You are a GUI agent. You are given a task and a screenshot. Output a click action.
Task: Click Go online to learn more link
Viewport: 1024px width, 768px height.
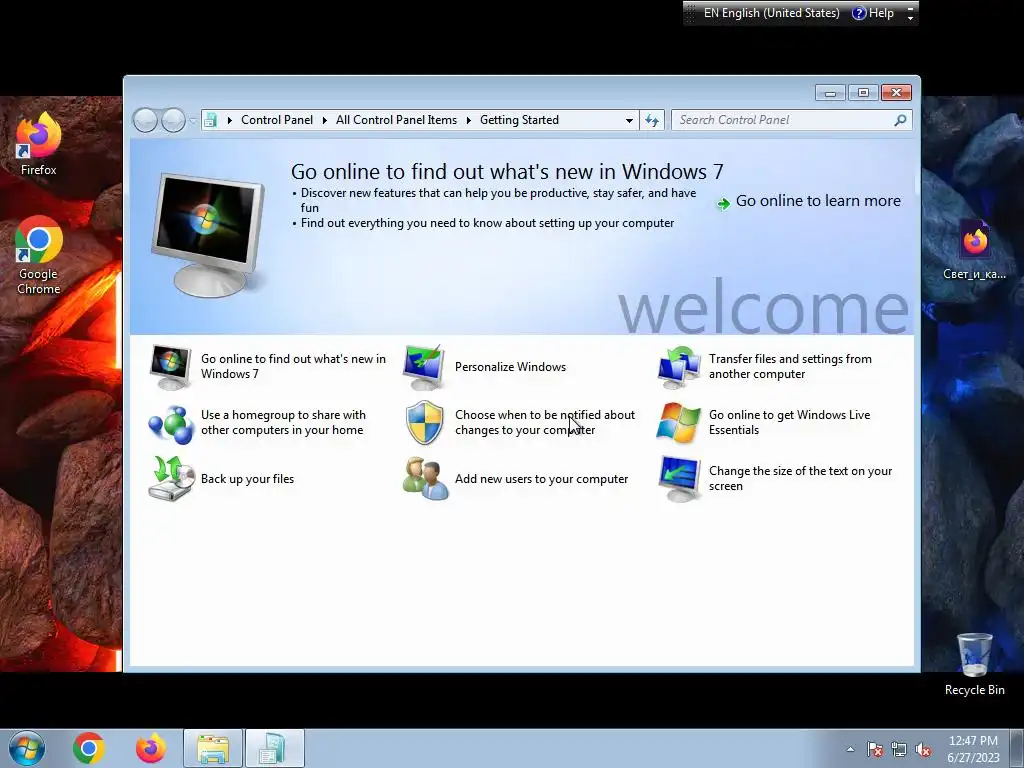pos(818,201)
